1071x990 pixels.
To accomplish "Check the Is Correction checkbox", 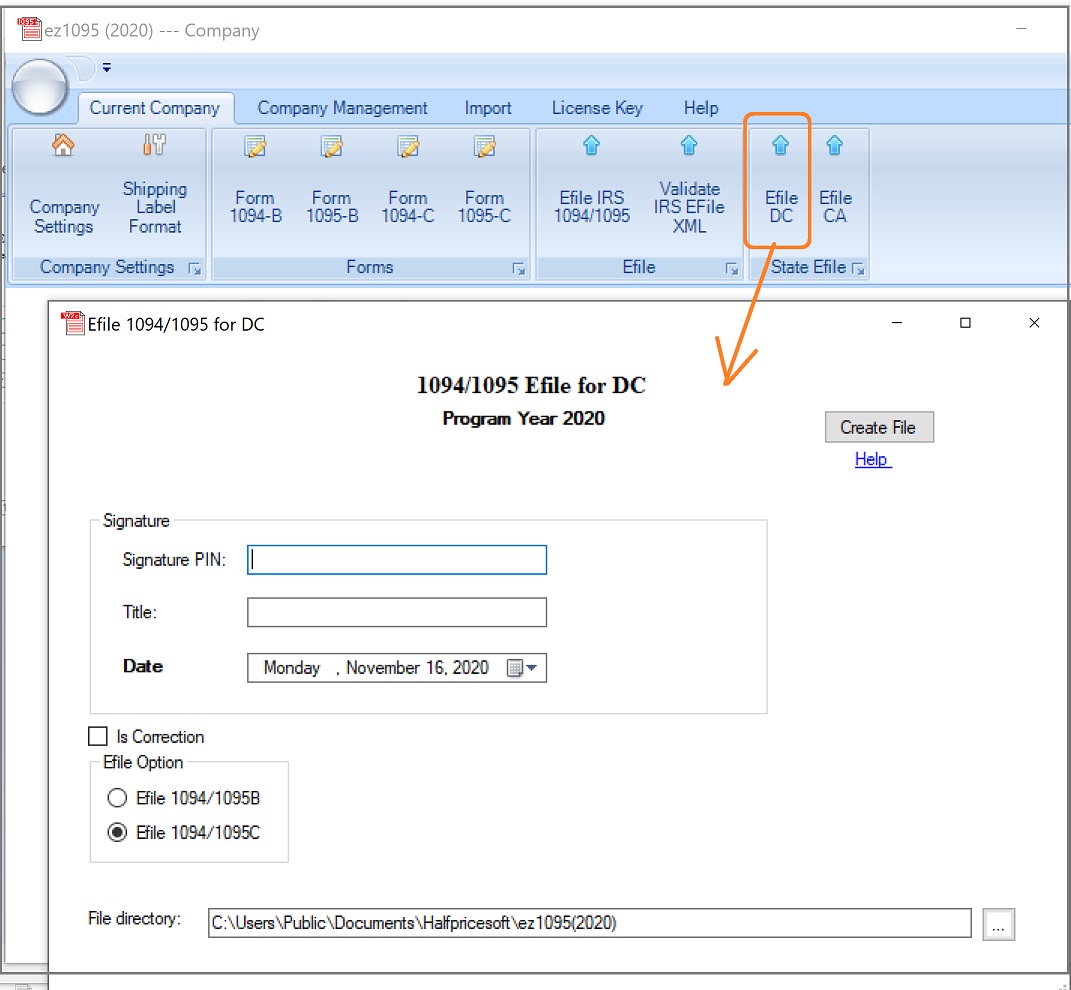I will [98, 737].
